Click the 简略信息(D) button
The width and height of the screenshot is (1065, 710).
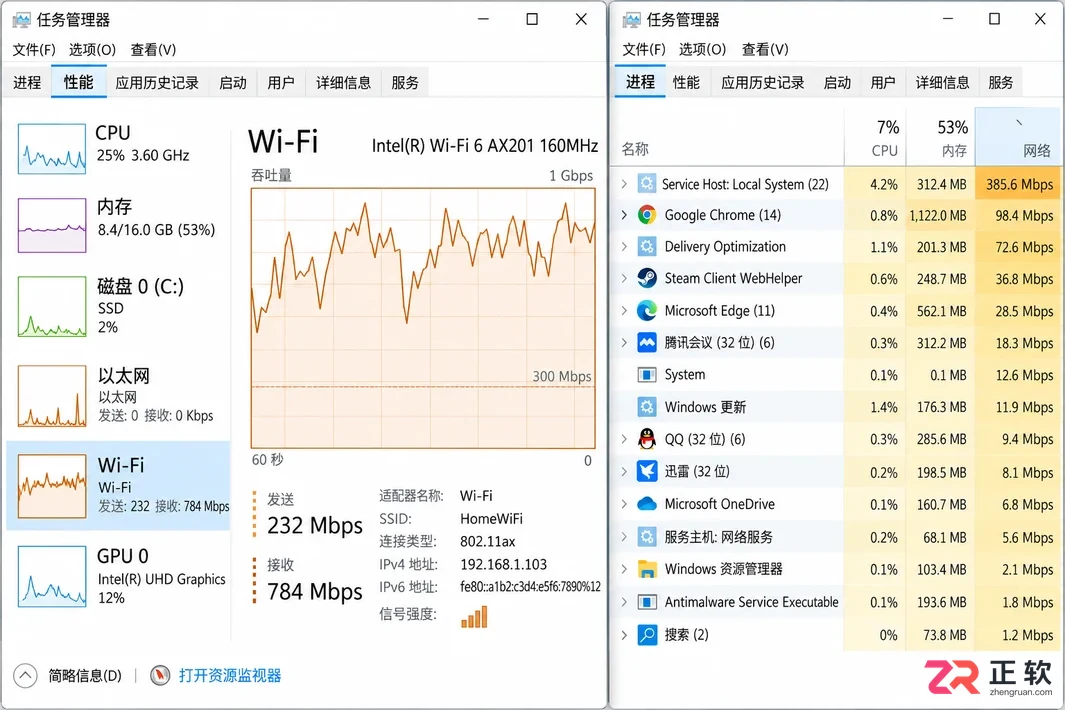(85, 675)
